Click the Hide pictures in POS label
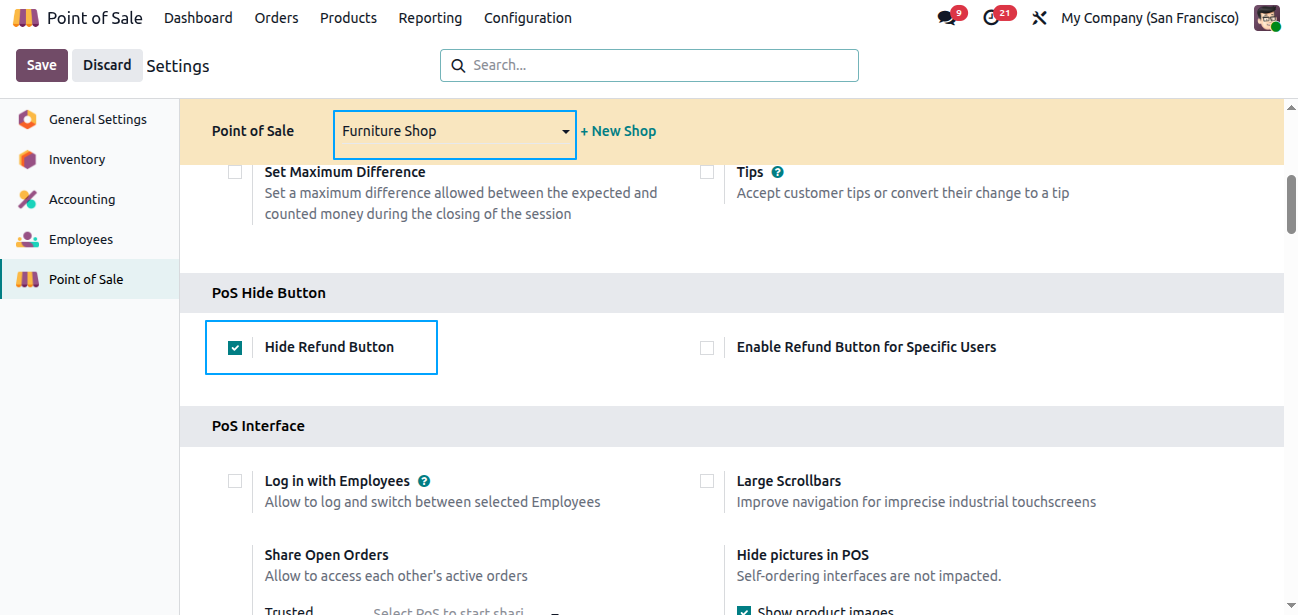This screenshot has width=1298, height=615. pos(803,555)
